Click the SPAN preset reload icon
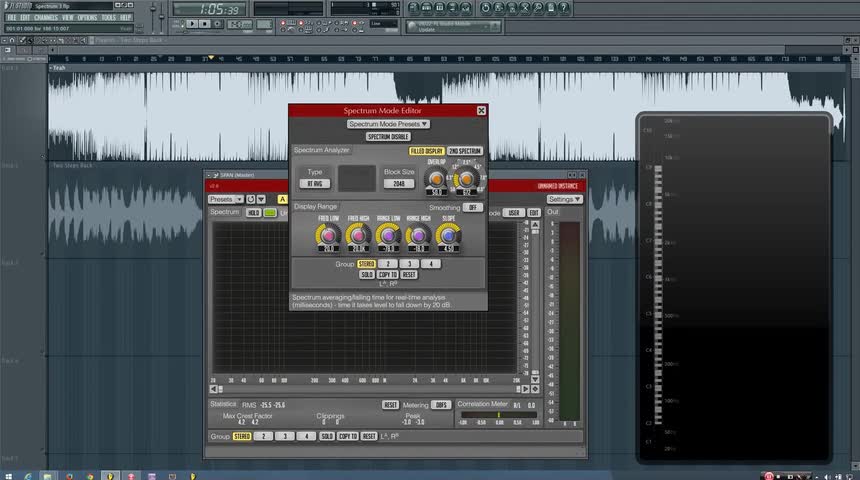Image resolution: width=860 pixels, height=480 pixels. point(251,199)
